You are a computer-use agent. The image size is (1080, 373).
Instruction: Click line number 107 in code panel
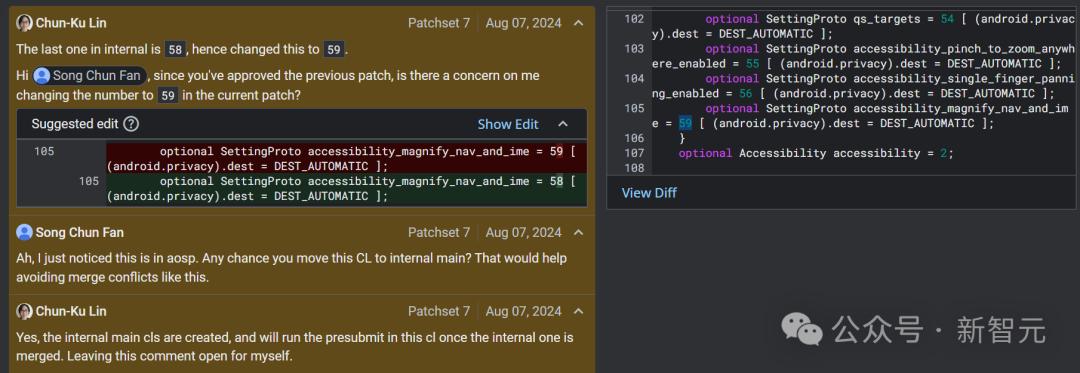634,153
